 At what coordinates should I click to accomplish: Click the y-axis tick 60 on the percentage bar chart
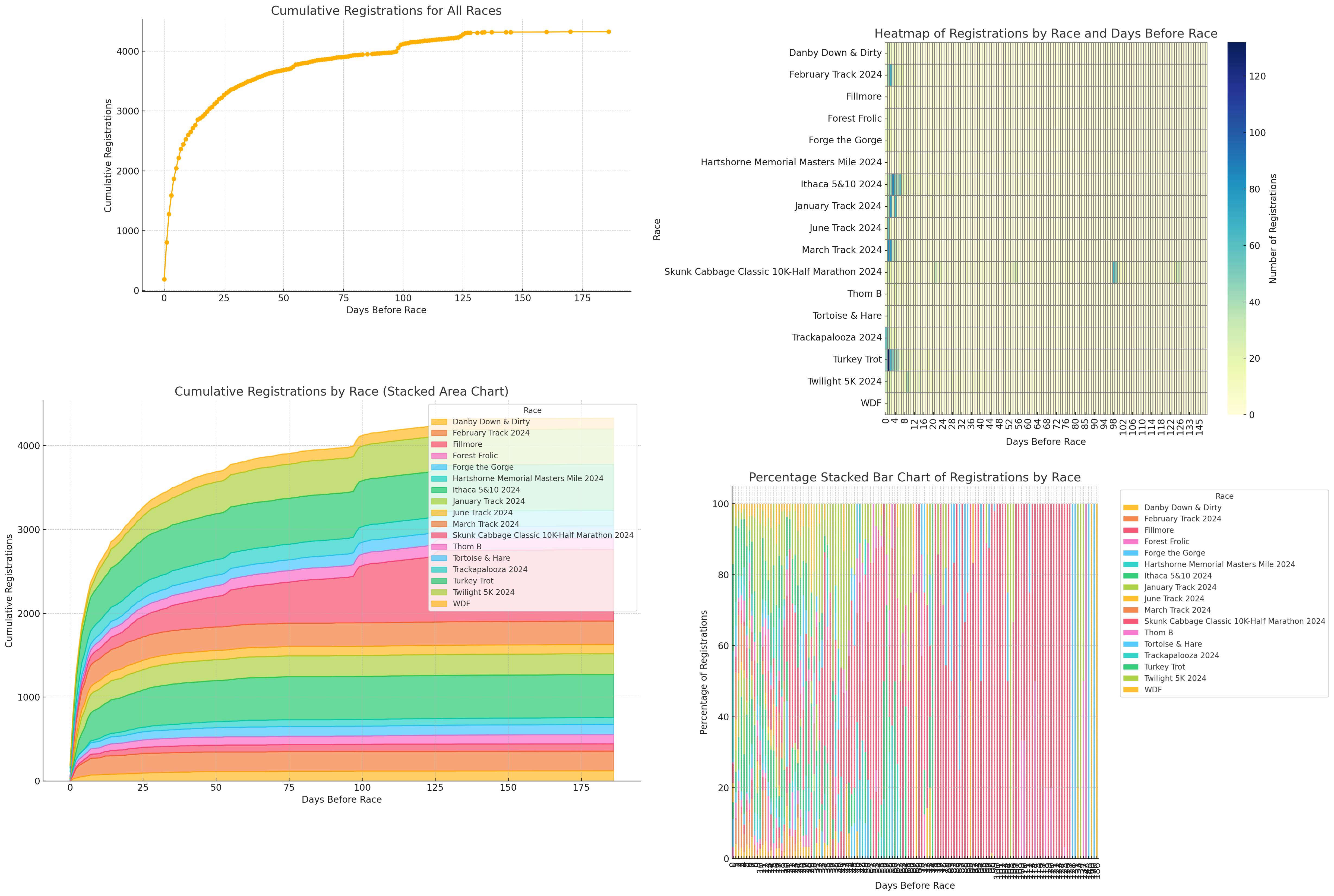723,646
